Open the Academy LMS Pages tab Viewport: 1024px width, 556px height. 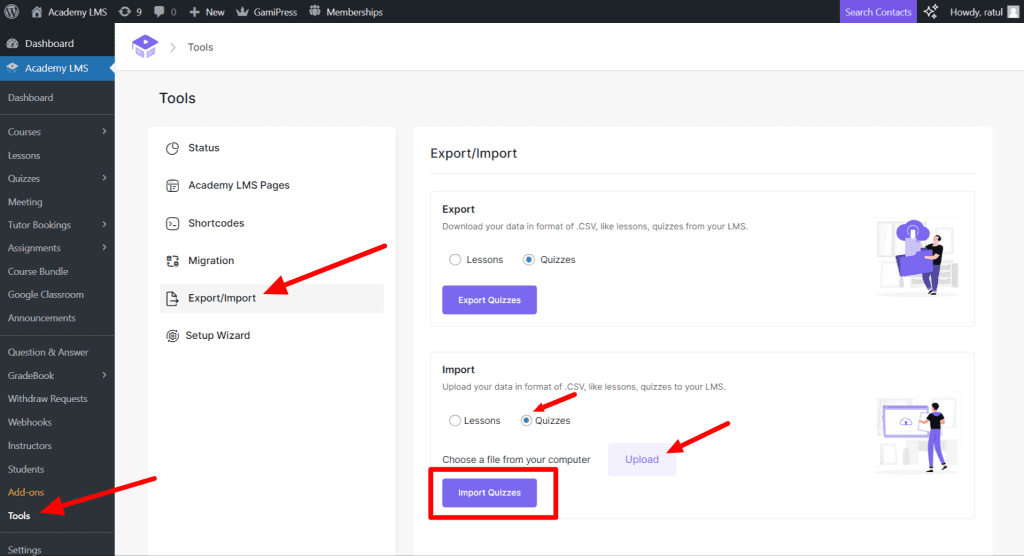[x=272, y=186]
